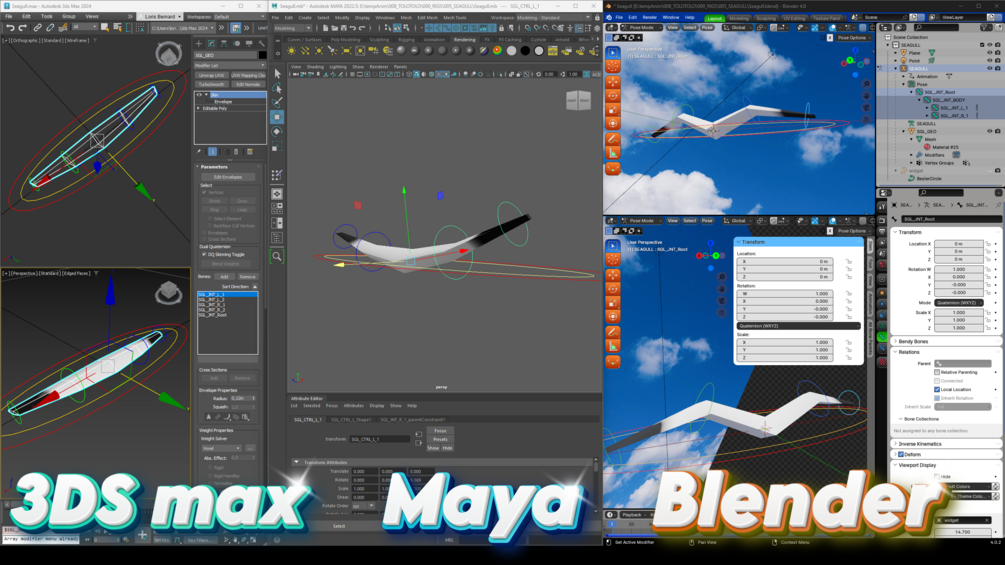The height and width of the screenshot is (565, 1005).
Task: Select the Maya arrow Select tool
Action: [277, 74]
